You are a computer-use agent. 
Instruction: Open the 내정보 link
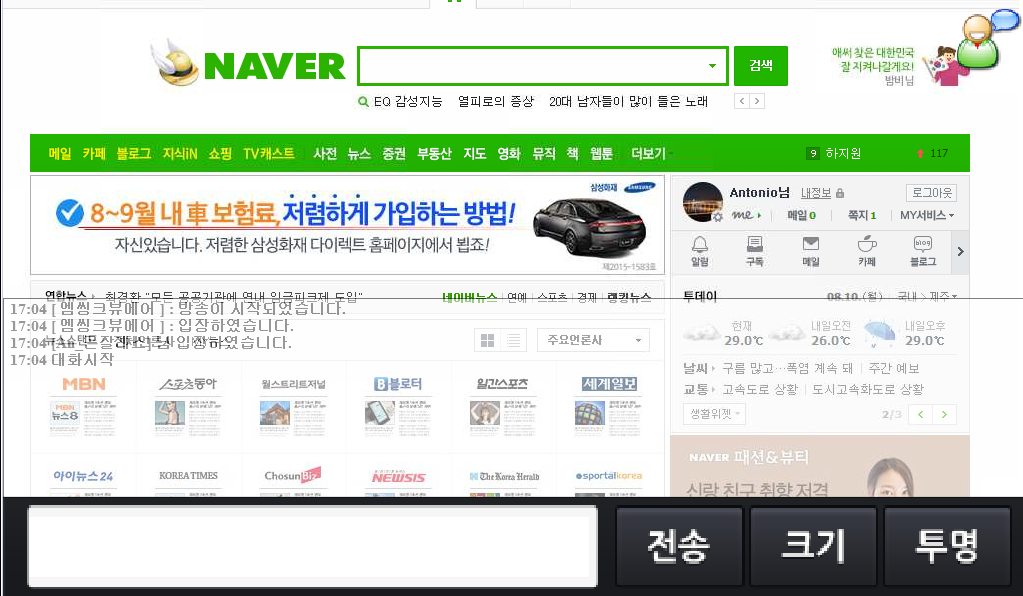click(x=816, y=193)
